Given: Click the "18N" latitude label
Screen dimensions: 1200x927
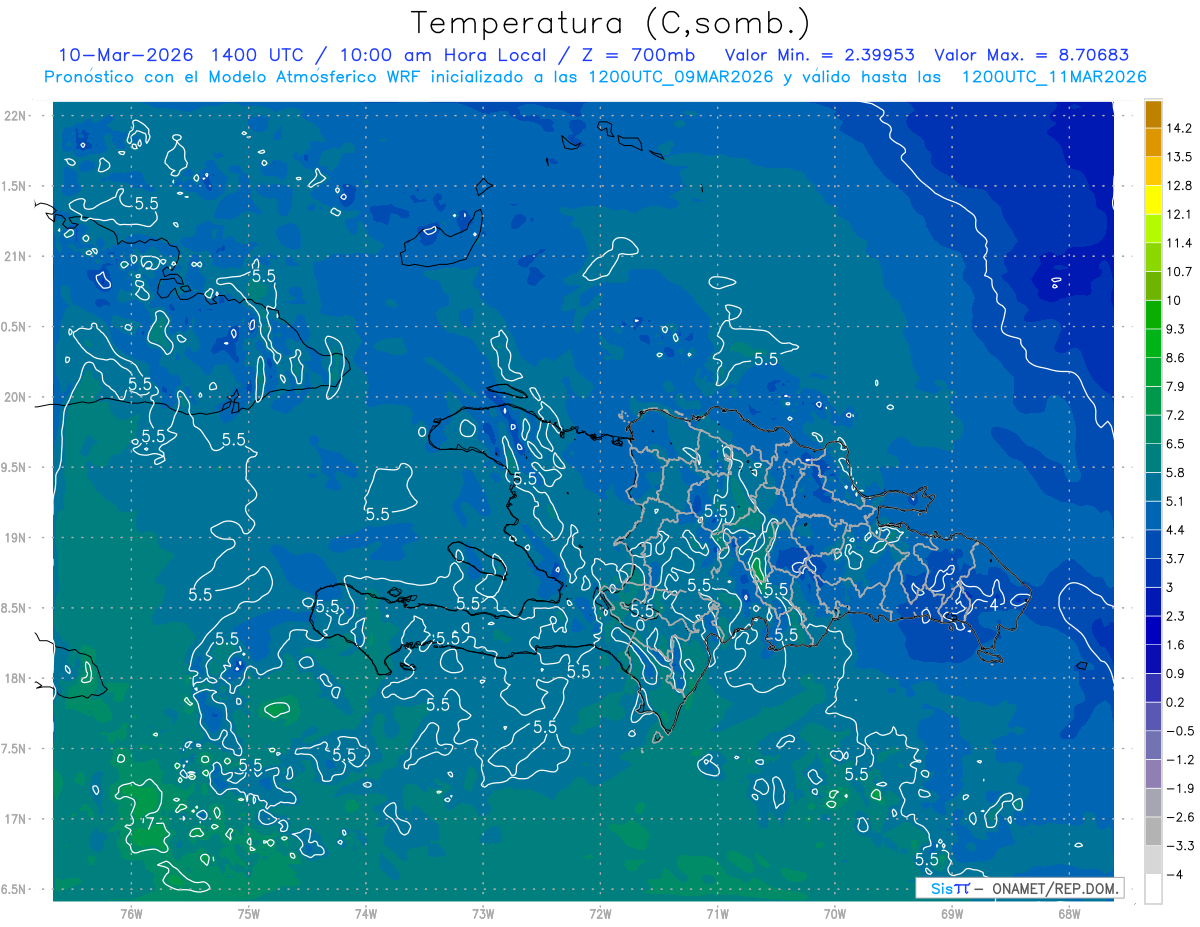Looking at the screenshot, I should 17,678.
